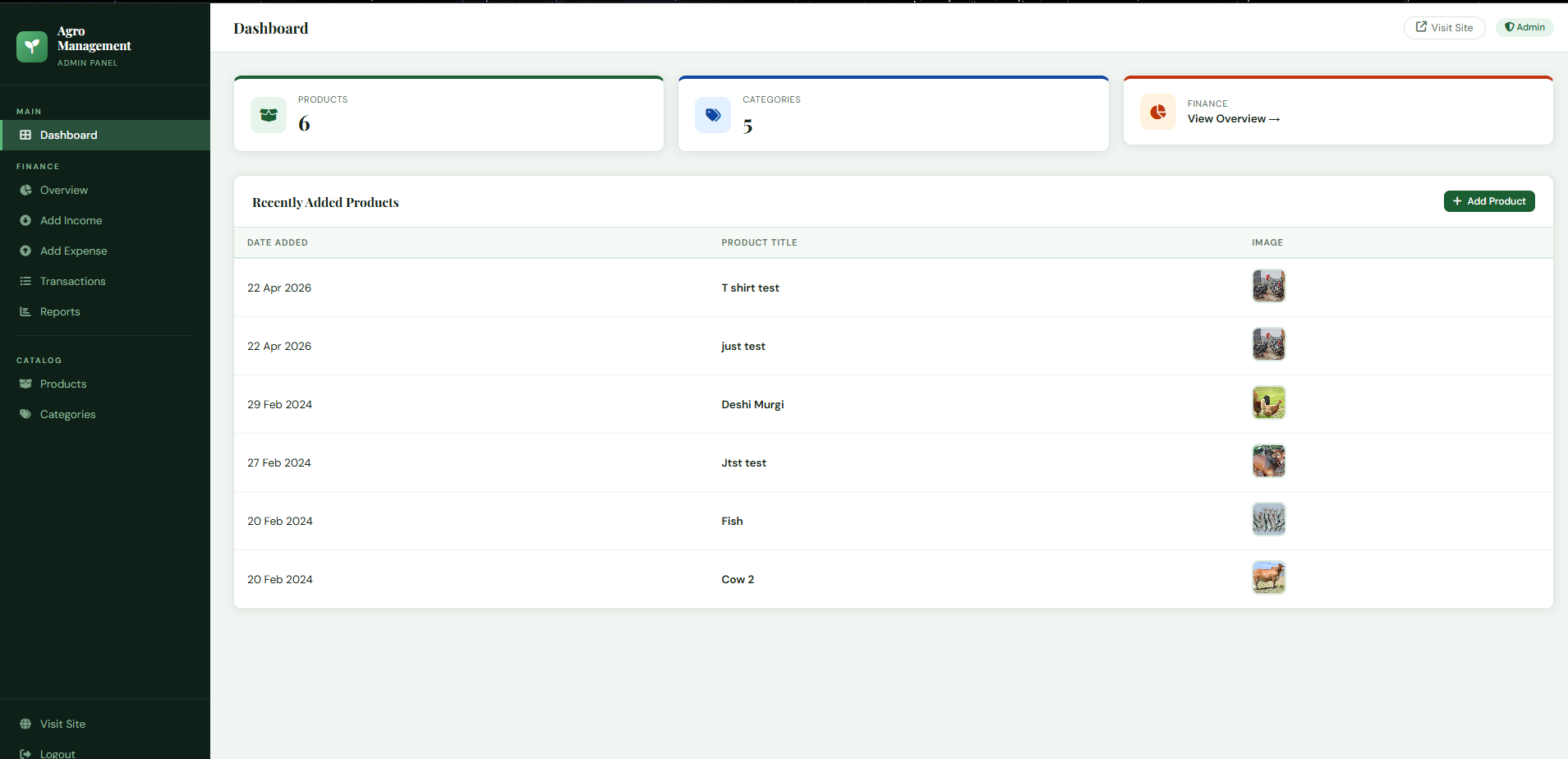Click the 'Dashboard' page title
The height and width of the screenshot is (759, 1568).
pos(271,28)
